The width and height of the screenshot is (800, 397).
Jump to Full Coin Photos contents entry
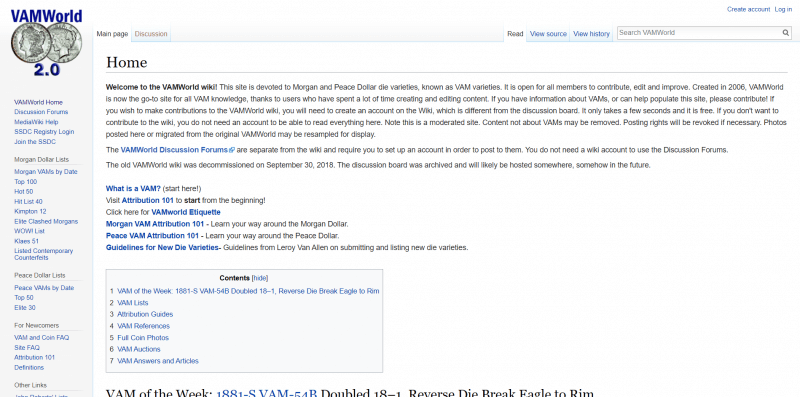pos(143,338)
